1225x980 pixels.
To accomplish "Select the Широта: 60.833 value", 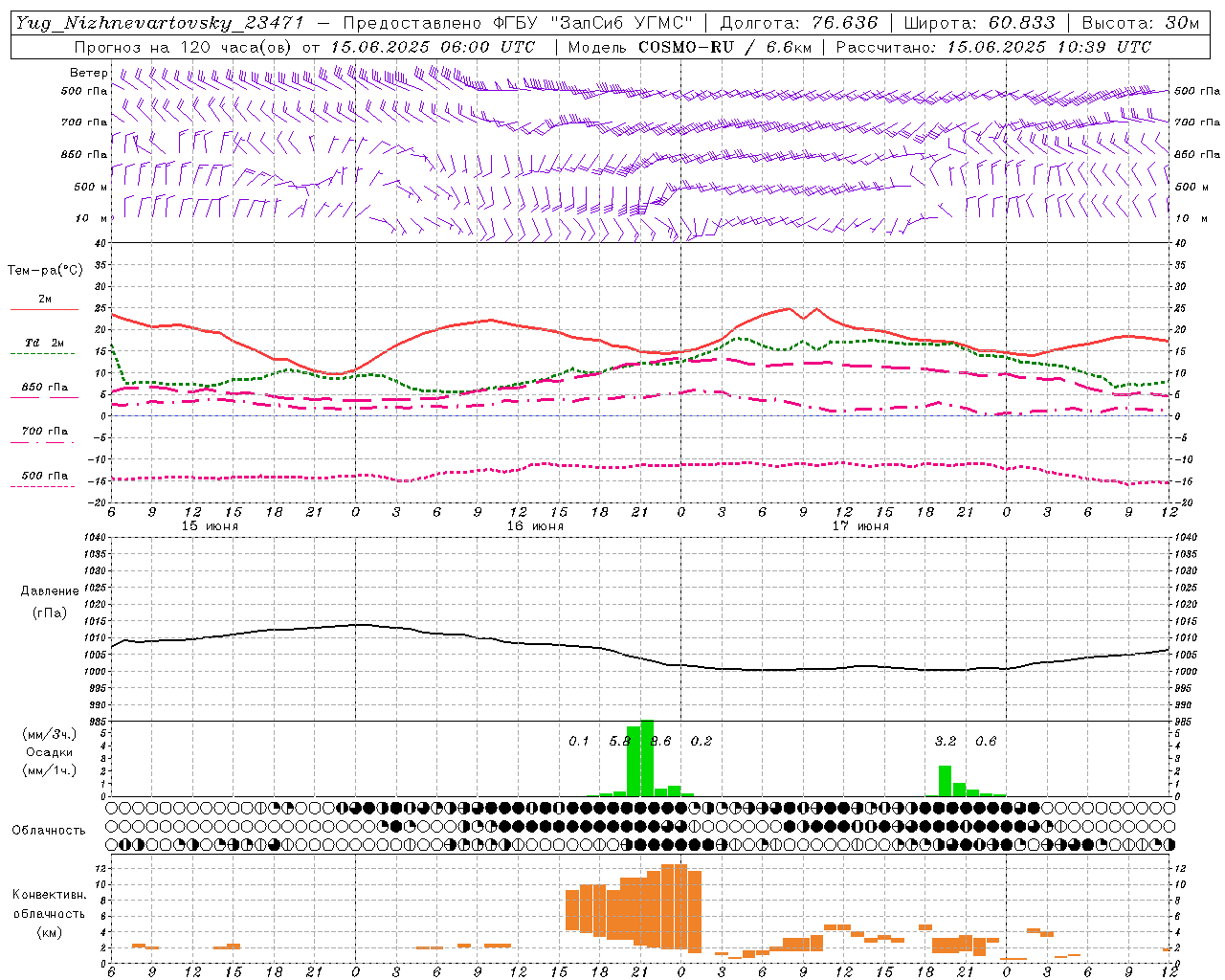I will pos(979,23).
